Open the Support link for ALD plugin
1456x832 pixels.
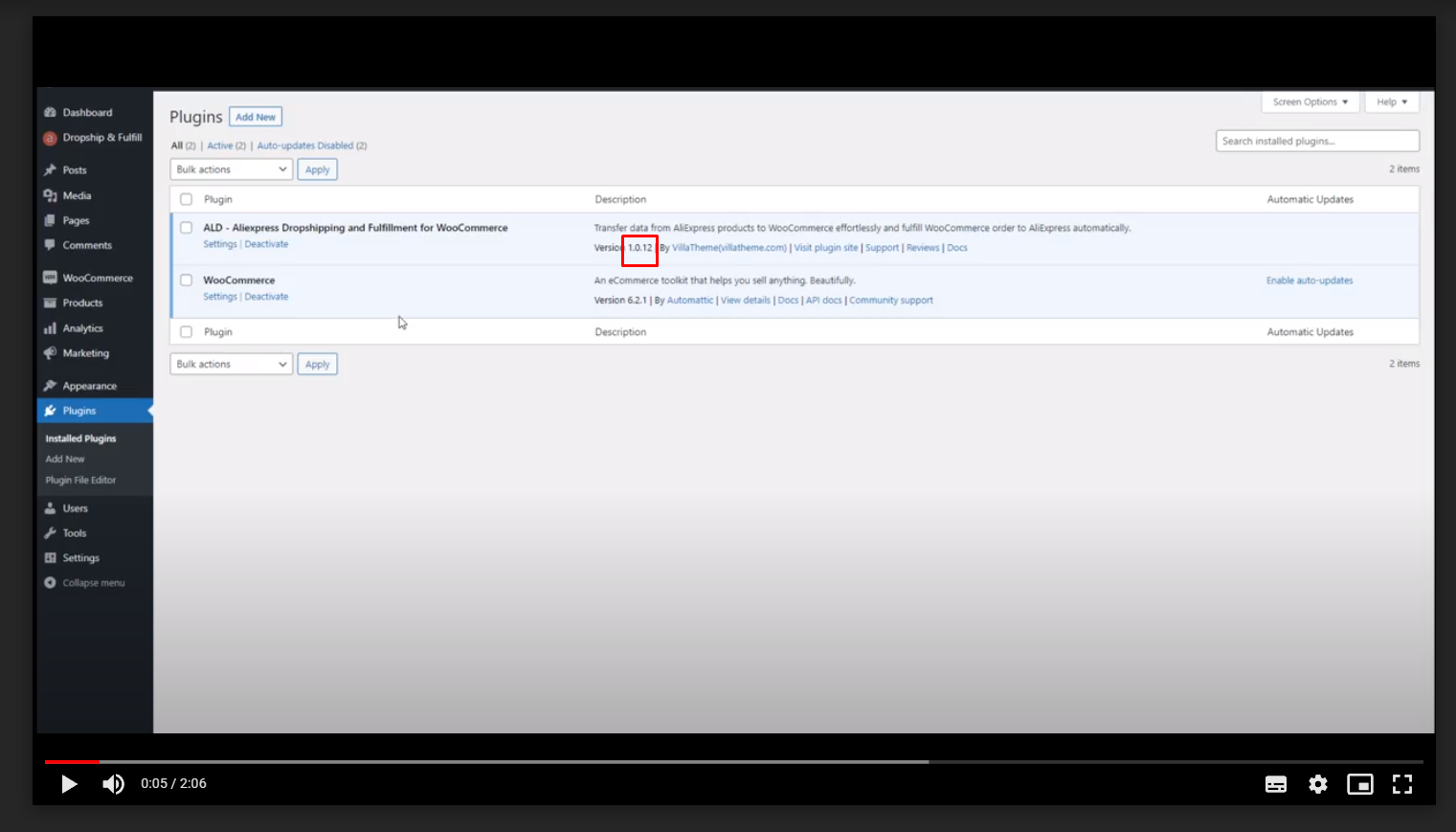[x=882, y=248]
